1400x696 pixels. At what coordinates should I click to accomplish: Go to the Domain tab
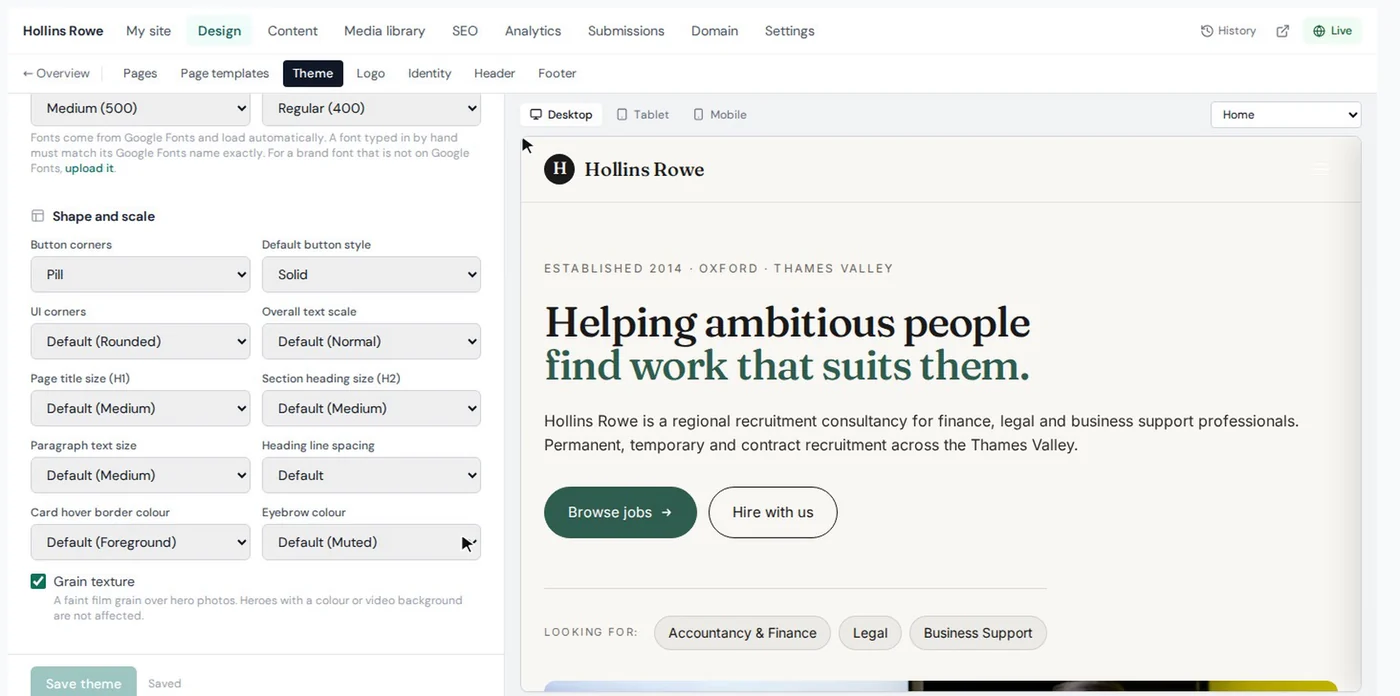point(715,31)
